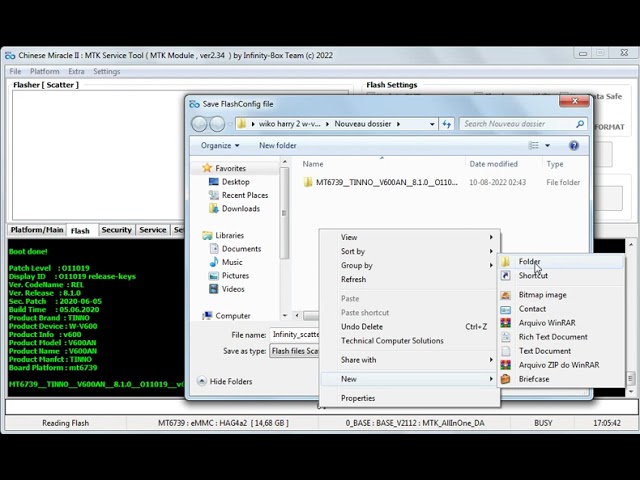
Task: Click the search magnifier icon in Save dialog
Action: tap(580, 124)
